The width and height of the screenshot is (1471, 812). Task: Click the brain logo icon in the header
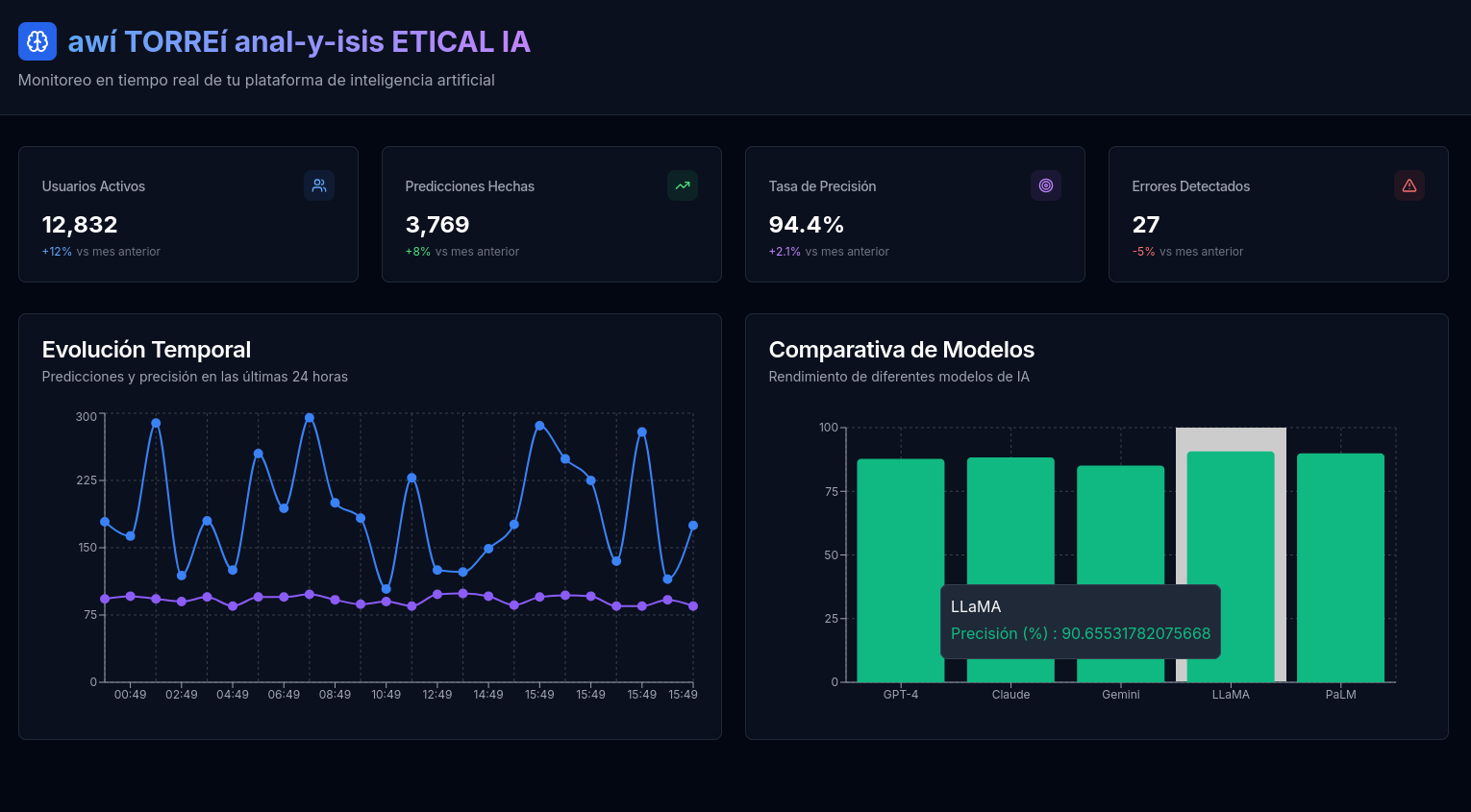click(37, 41)
